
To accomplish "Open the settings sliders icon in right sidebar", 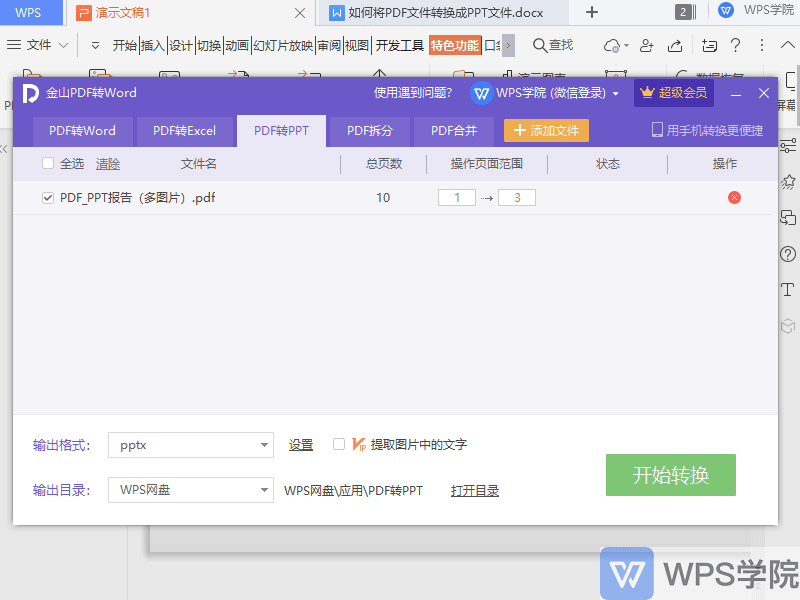I will pos(788,146).
